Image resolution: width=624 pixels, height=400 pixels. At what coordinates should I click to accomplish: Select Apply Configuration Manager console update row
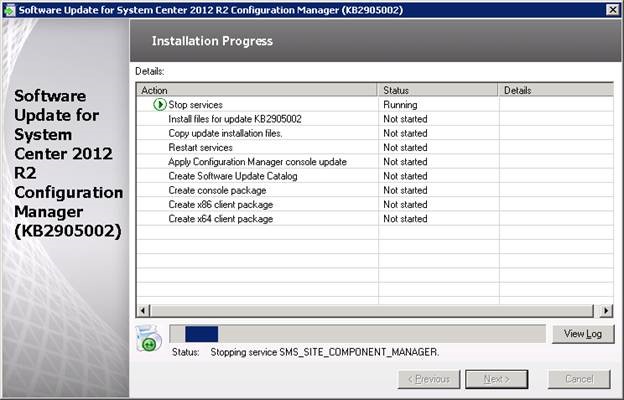[x=374, y=162]
